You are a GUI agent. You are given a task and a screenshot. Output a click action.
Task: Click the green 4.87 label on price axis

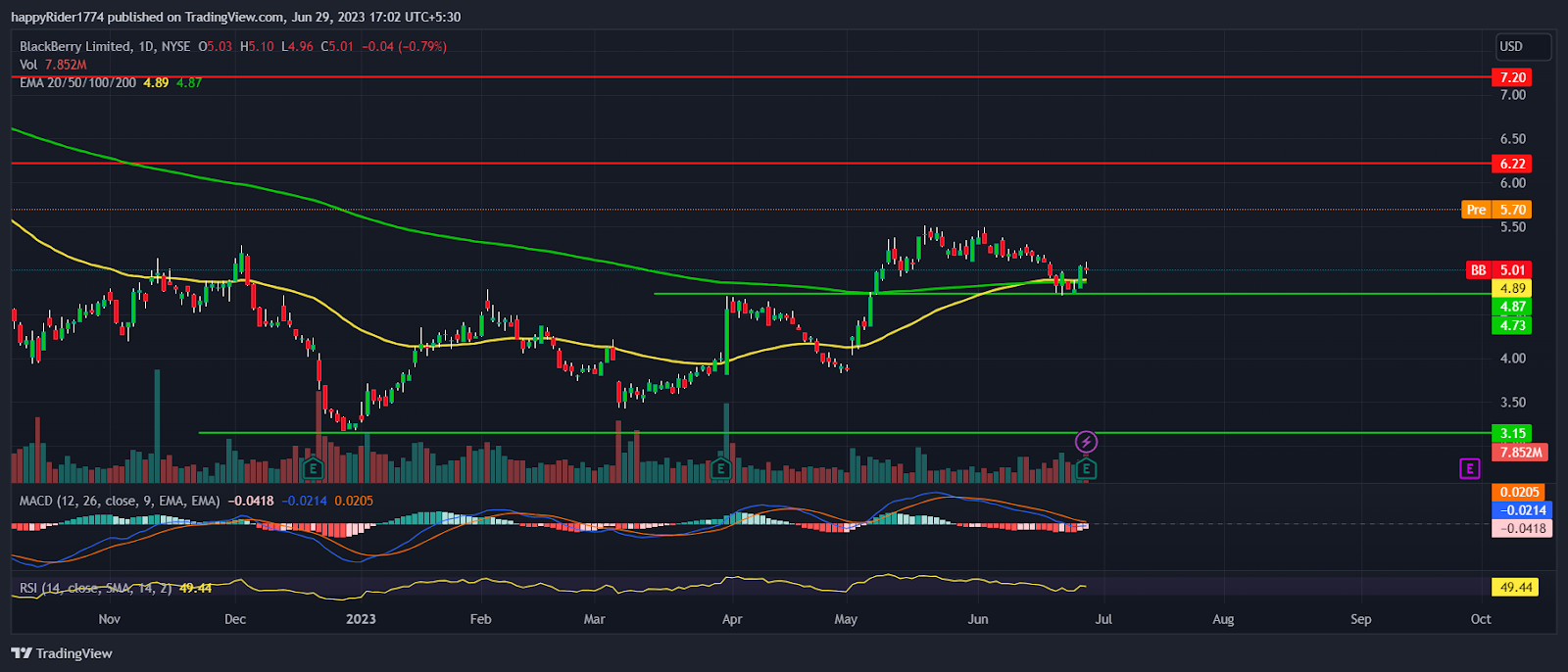coord(1511,307)
